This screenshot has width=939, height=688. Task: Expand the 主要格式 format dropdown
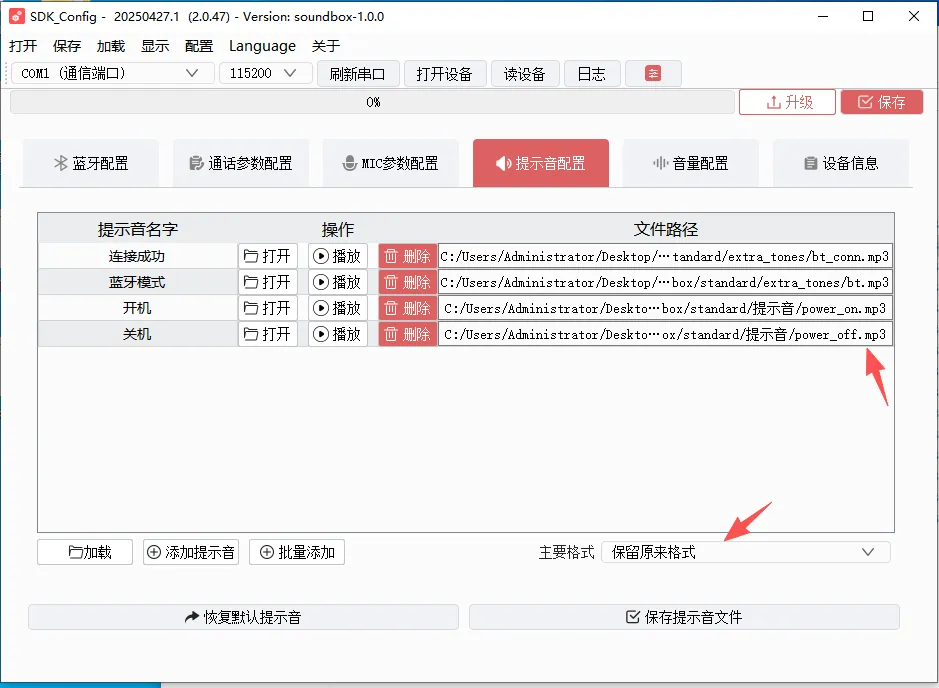746,552
